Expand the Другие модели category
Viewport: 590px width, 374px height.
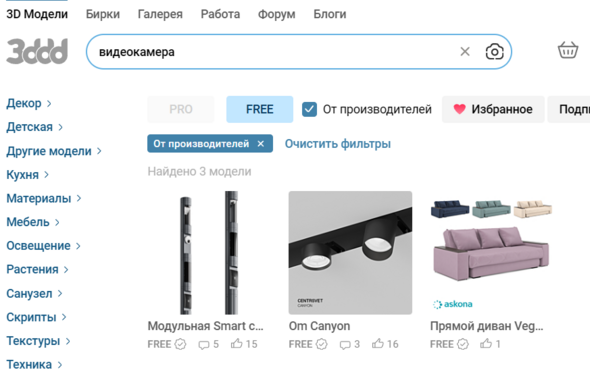point(54,151)
